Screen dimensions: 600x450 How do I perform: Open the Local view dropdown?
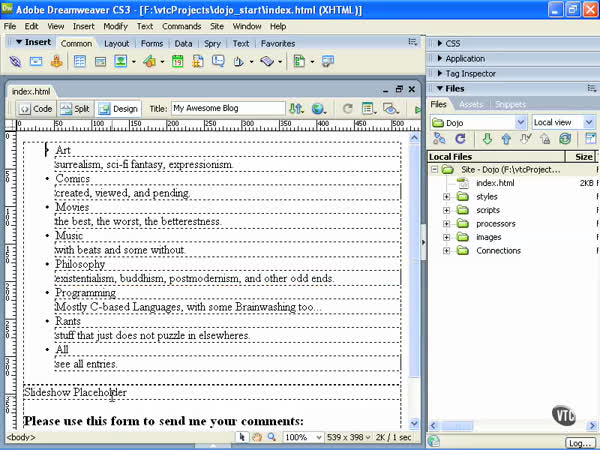(x=563, y=122)
